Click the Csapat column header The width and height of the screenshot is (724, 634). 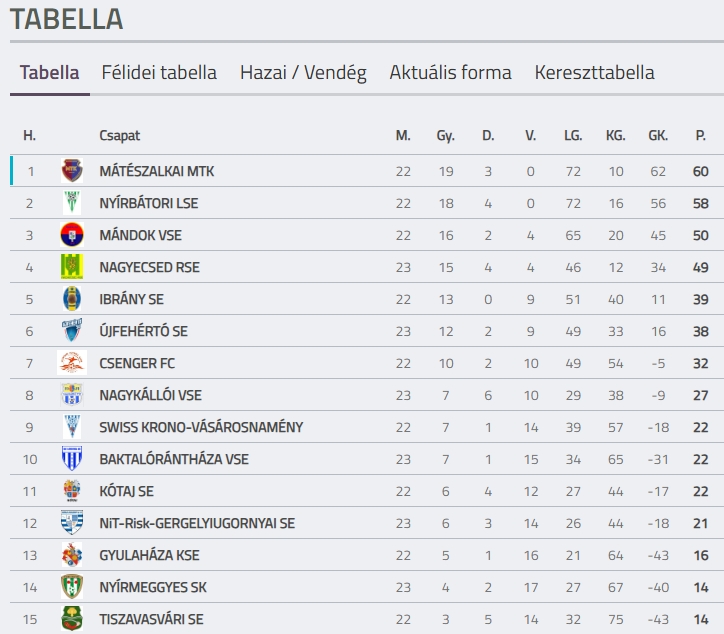(x=119, y=136)
